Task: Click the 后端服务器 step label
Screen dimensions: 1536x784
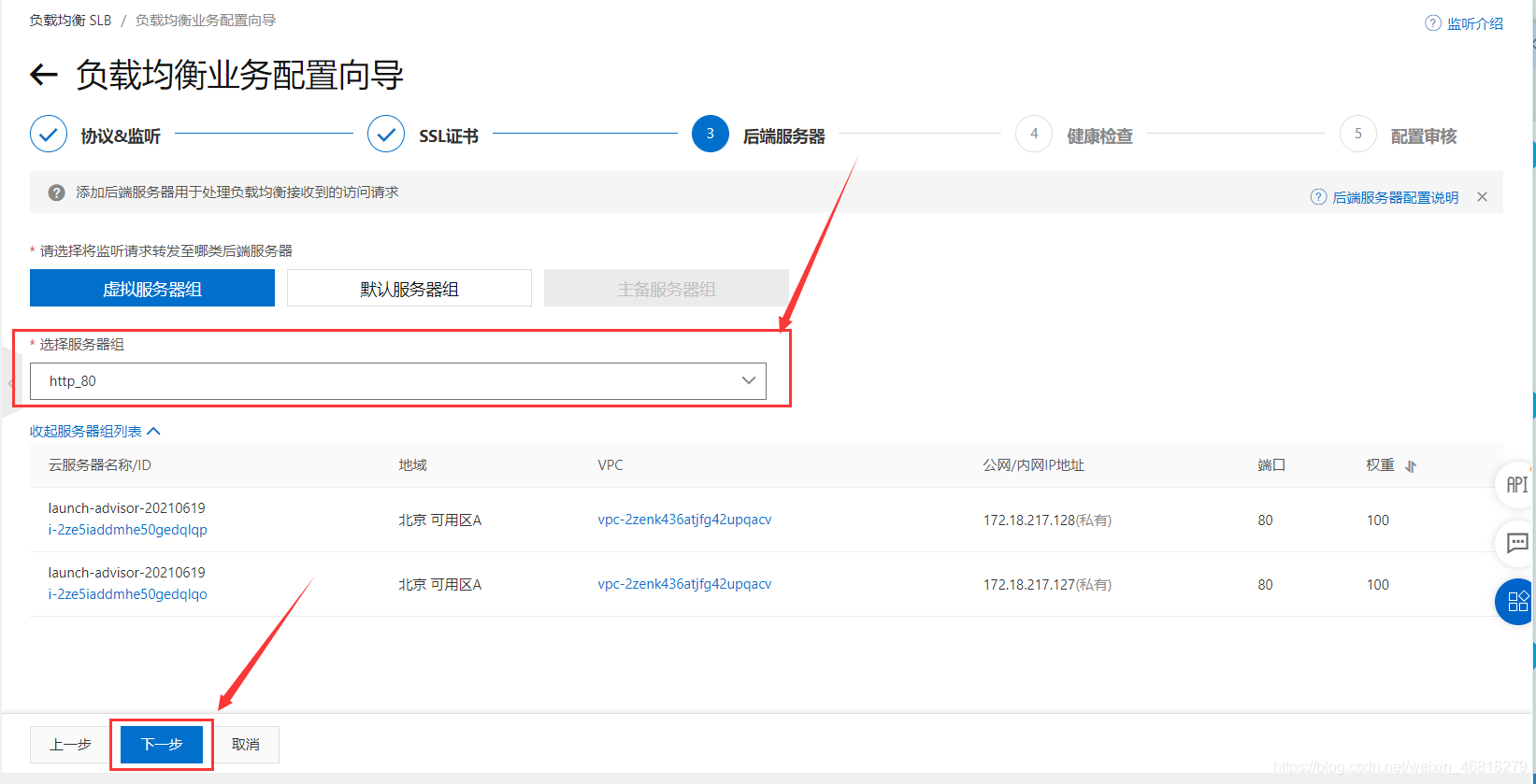Action: 784,136
